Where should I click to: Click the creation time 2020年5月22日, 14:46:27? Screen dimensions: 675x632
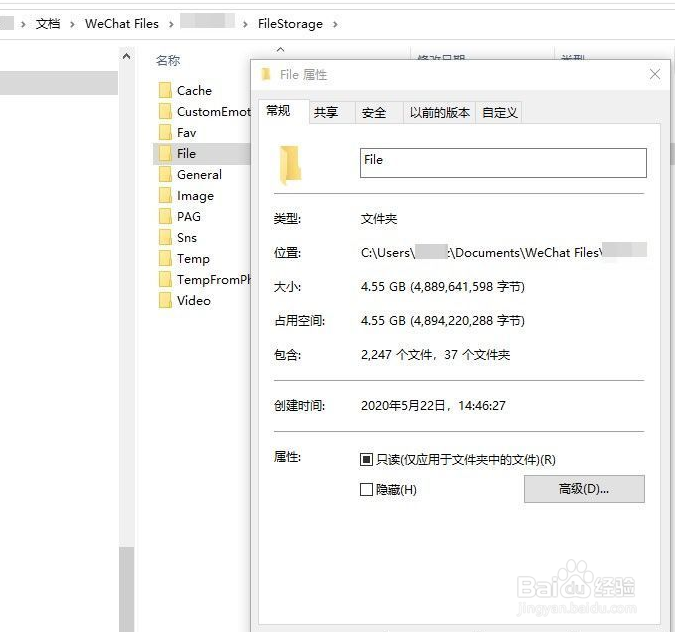click(x=433, y=406)
